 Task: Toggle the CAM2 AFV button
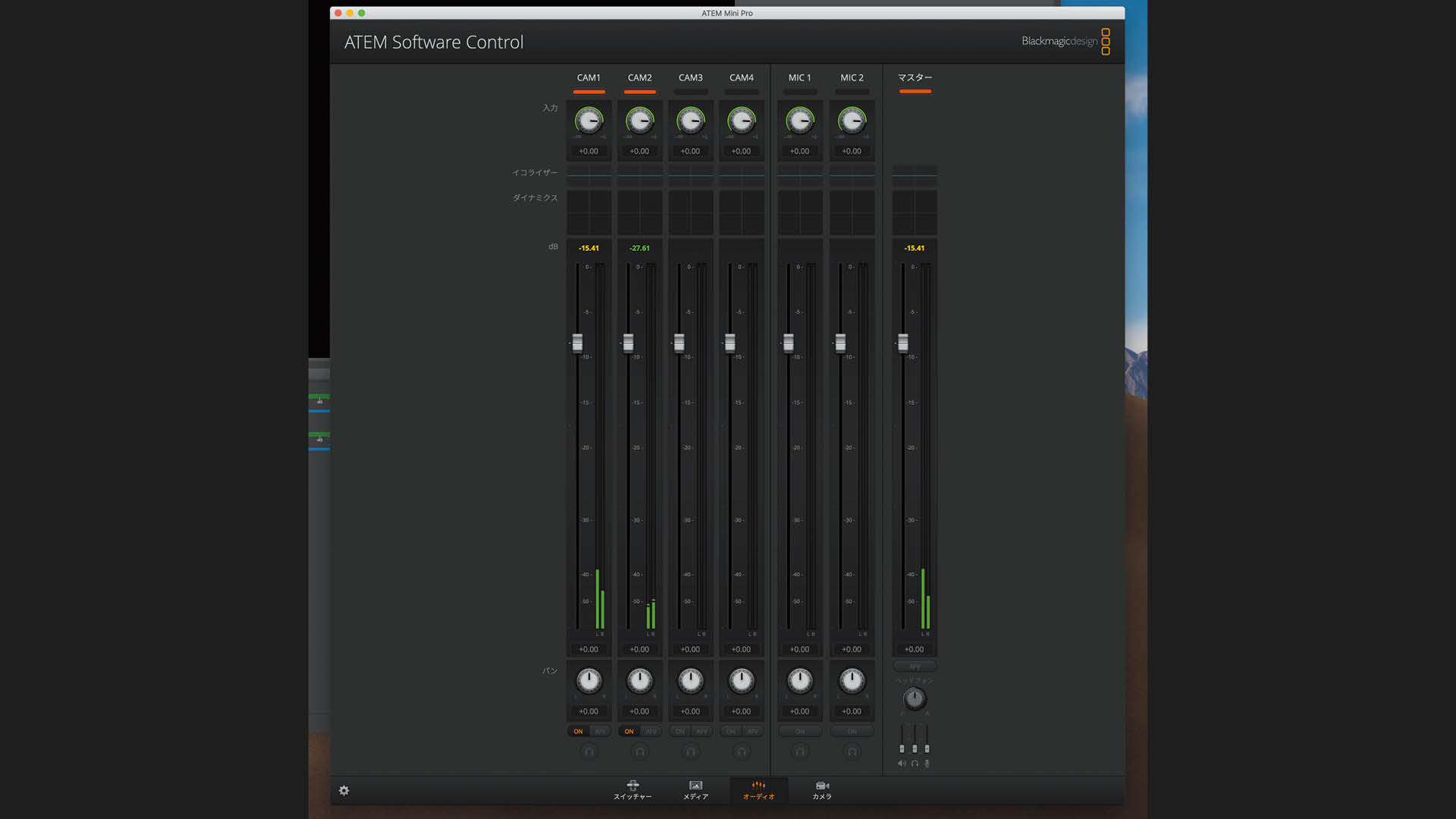651,732
